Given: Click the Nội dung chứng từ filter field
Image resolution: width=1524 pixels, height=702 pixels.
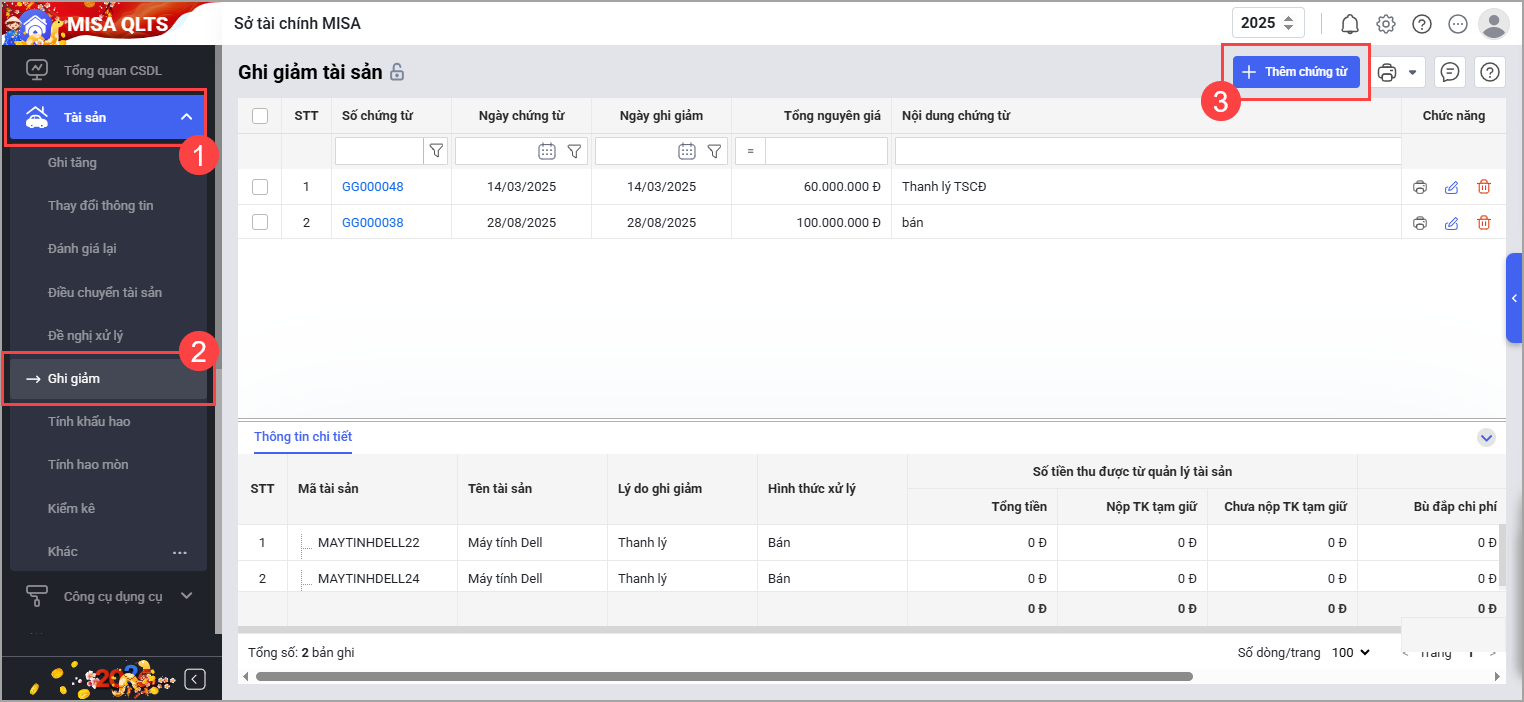Looking at the screenshot, I should (1147, 151).
